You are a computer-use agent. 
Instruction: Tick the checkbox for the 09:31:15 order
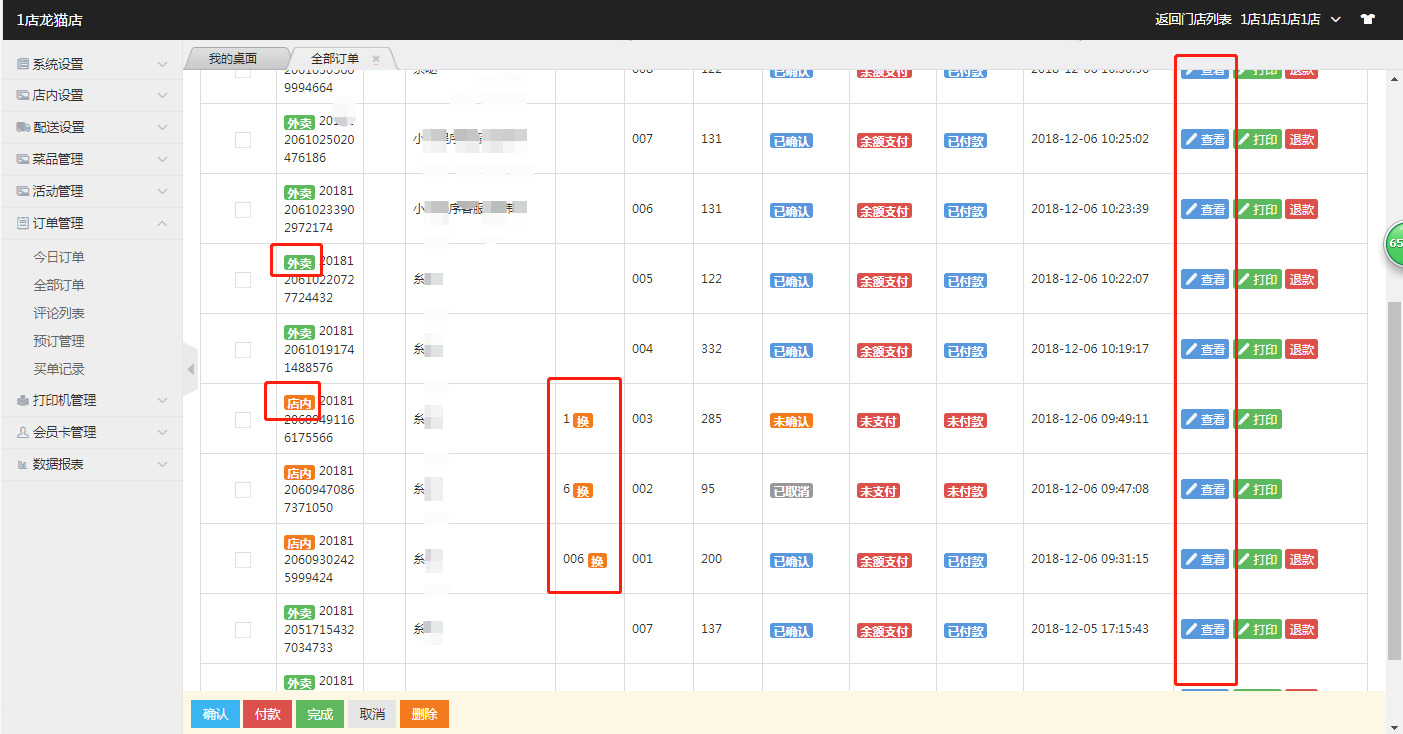pos(243,560)
